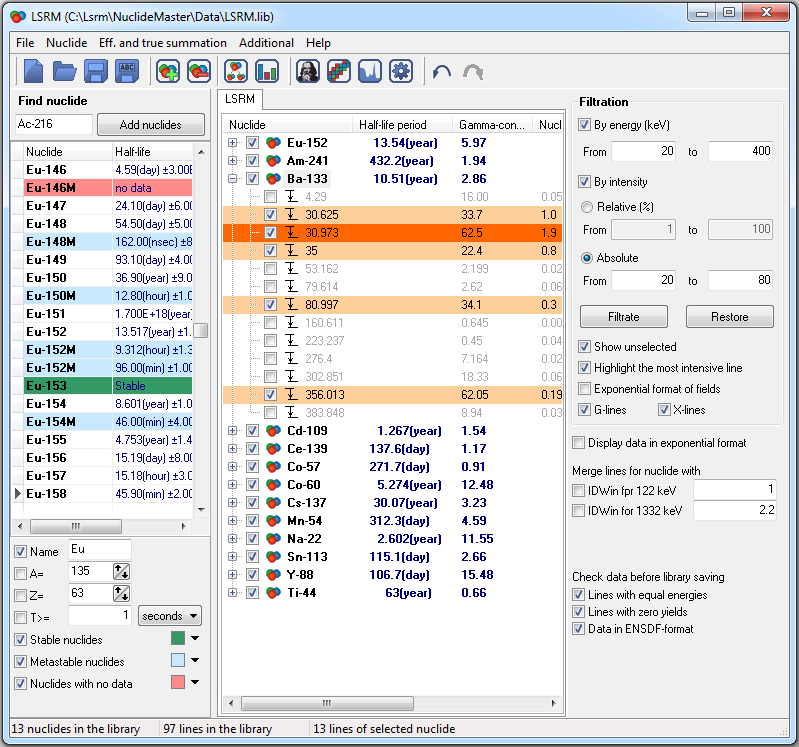Click the green Stable nuclides color swatch

(178, 638)
